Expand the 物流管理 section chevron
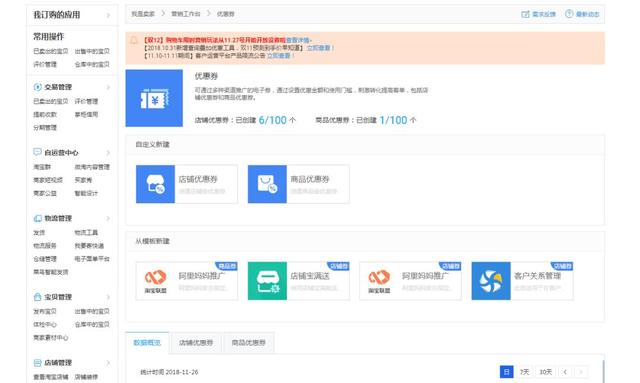The image size is (640, 383). [x=108, y=218]
